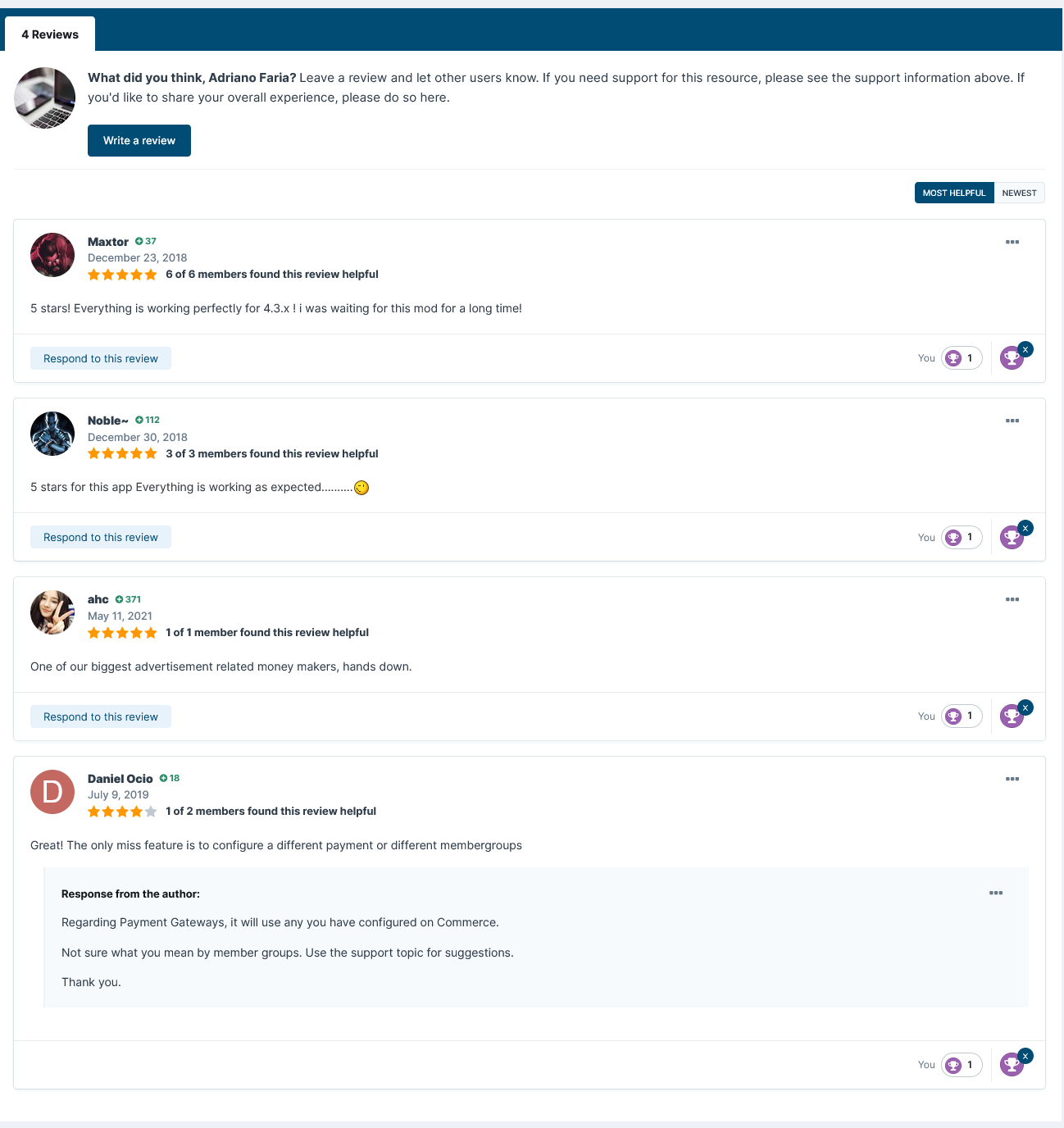View reaction count on Daniel Ocio's review
This screenshot has width=1064, height=1128.
pyautogui.click(x=962, y=1065)
